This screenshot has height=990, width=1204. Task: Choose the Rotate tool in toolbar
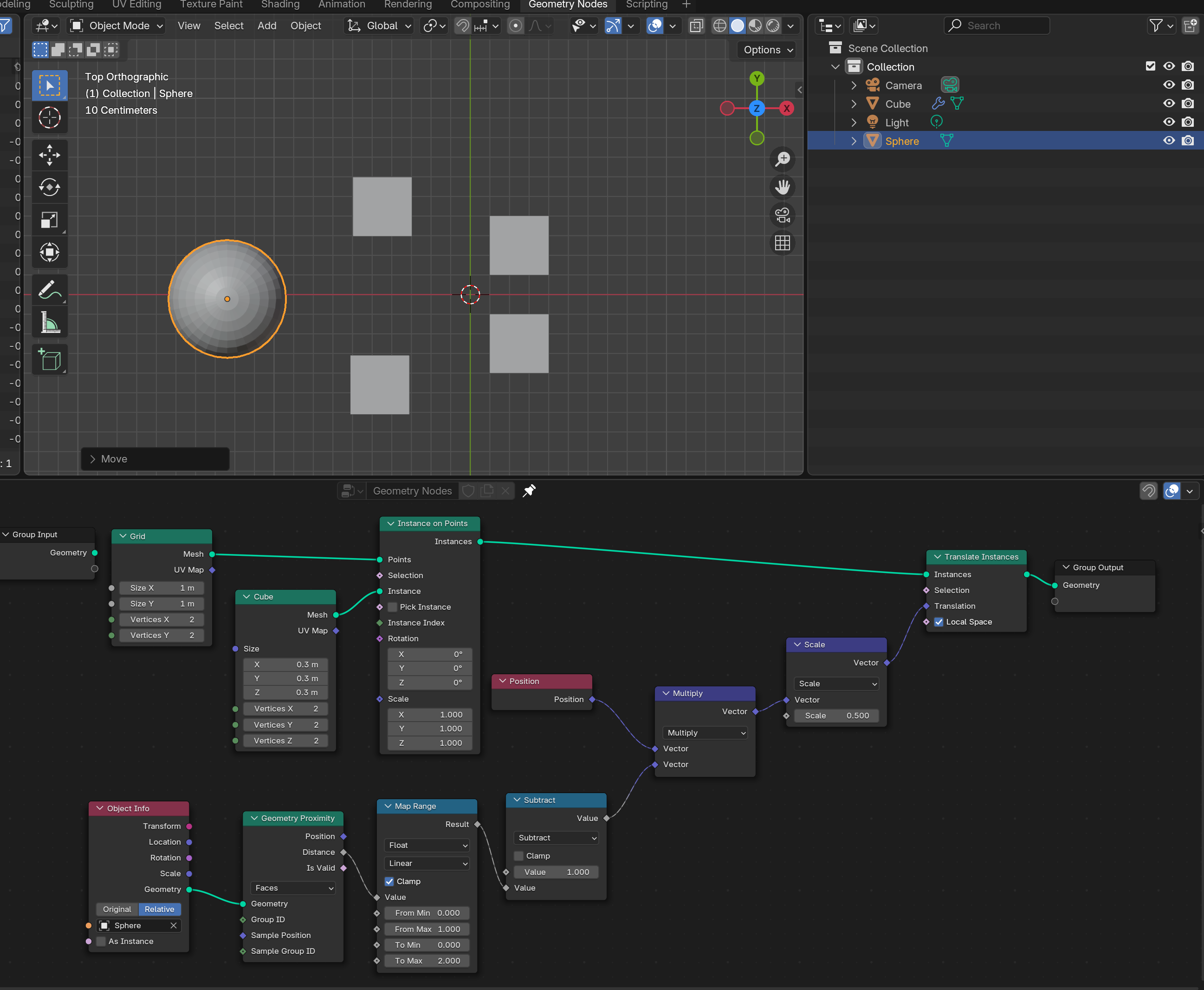tap(50, 187)
